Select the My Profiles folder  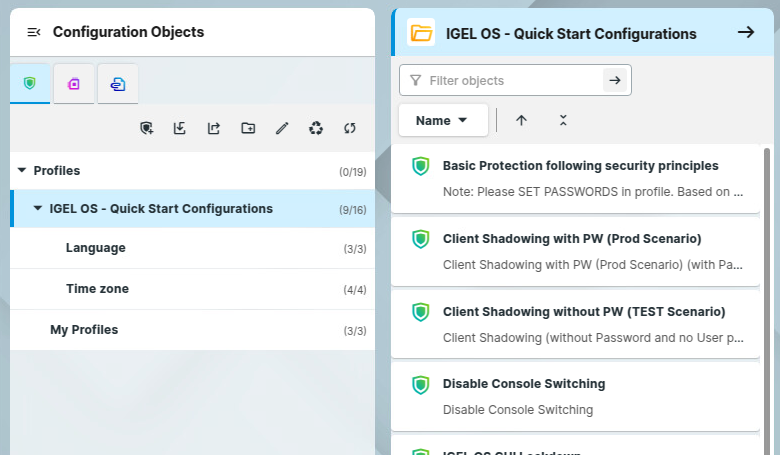pyautogui.click(x=84, y=330)
